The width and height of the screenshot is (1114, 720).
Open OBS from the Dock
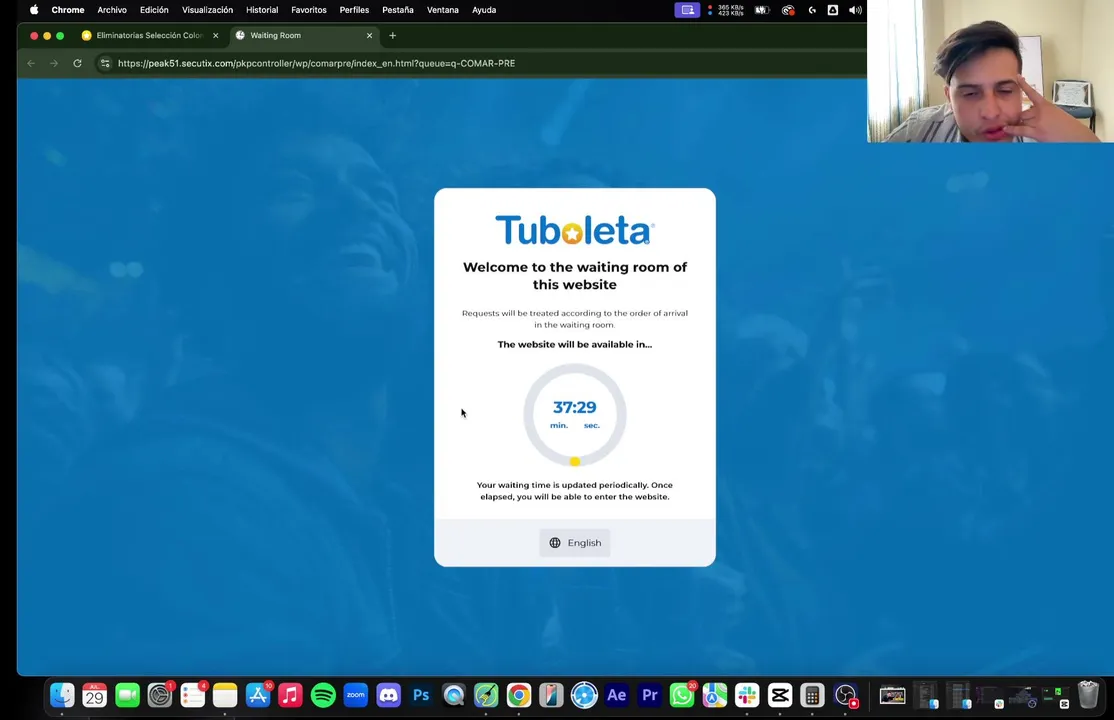[x=845, y=695]
